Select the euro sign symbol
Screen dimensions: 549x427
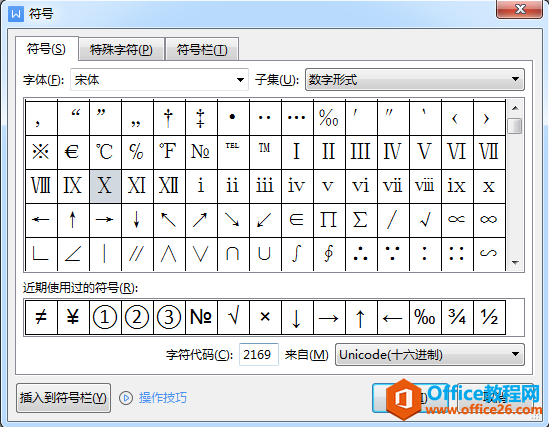[x=73, y=152]
